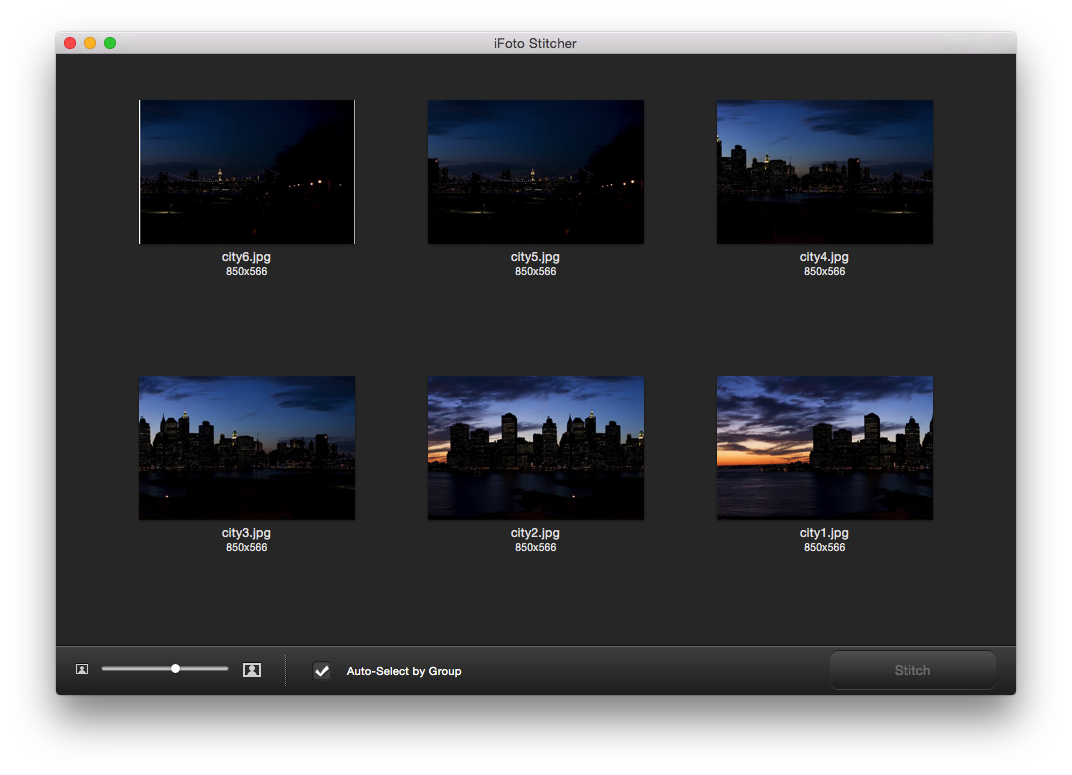Pick the city3.jpg image thumbnail
This screenshot has height=775, width=1072.
tap(247, 447)
